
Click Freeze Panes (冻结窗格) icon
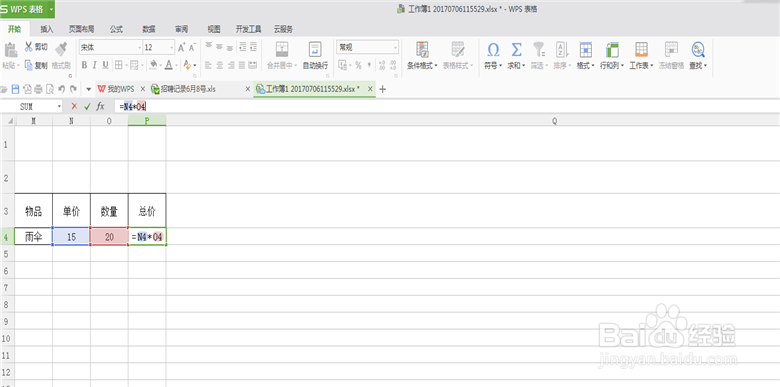672,50
